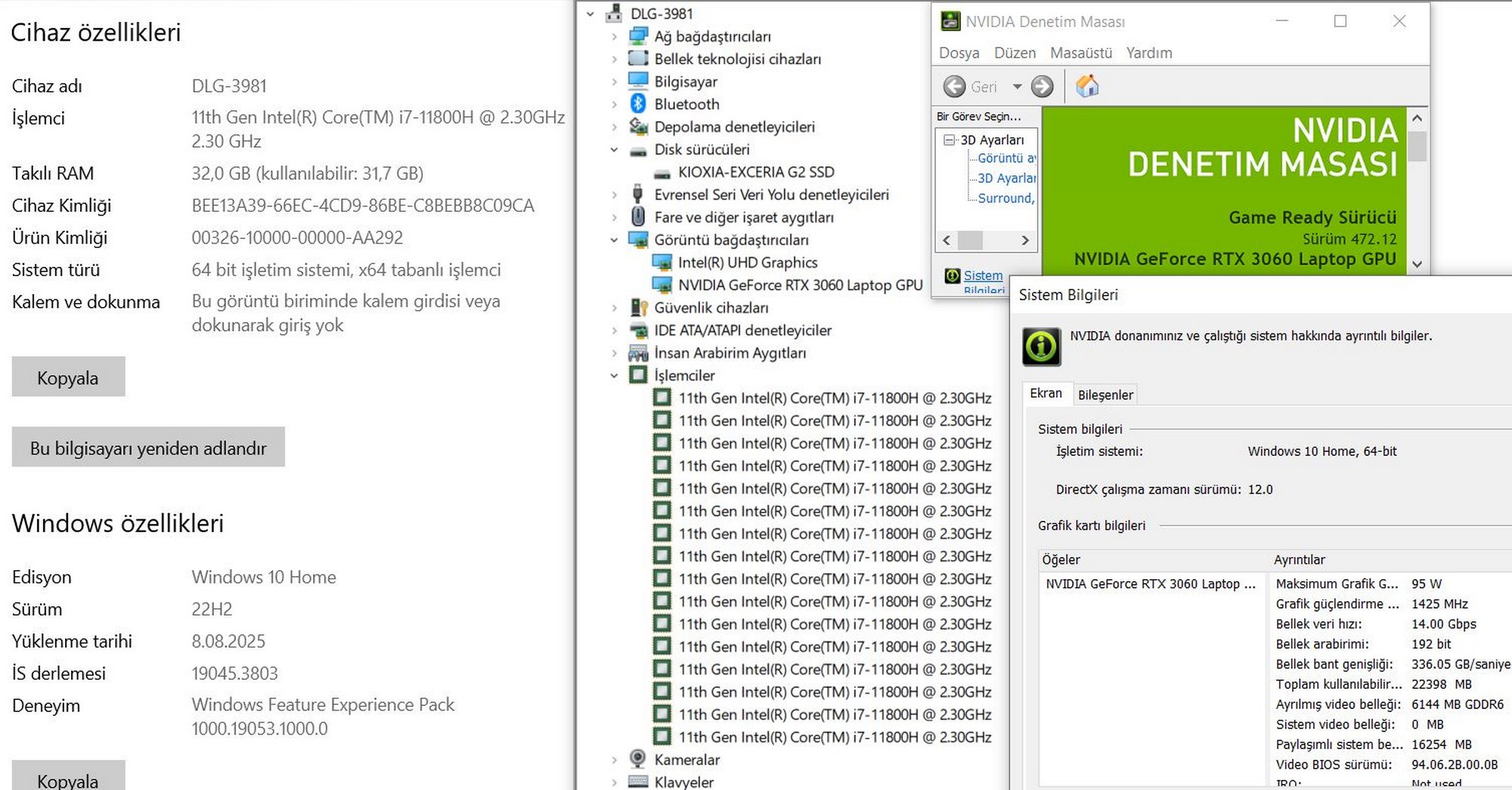Image resolution: width=1512 pixels, height=790 pixels.
Task: Collapse the Disk sürücüleri node
Action: pyautogui.click(x=614, y=150)
